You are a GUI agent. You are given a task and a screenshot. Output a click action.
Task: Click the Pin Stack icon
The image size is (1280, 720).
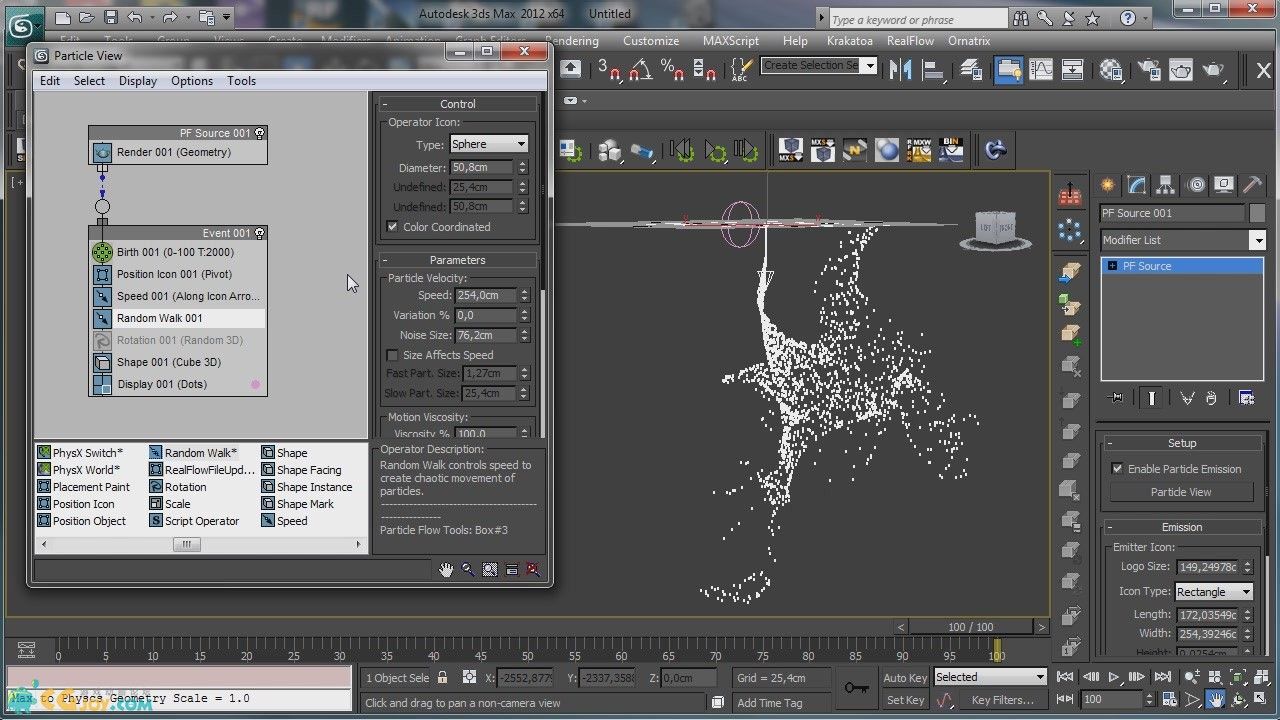tap(1116, 398)
